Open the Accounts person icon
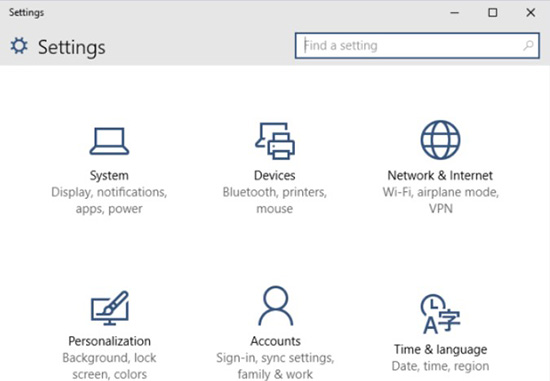 [x=275, y=306]
